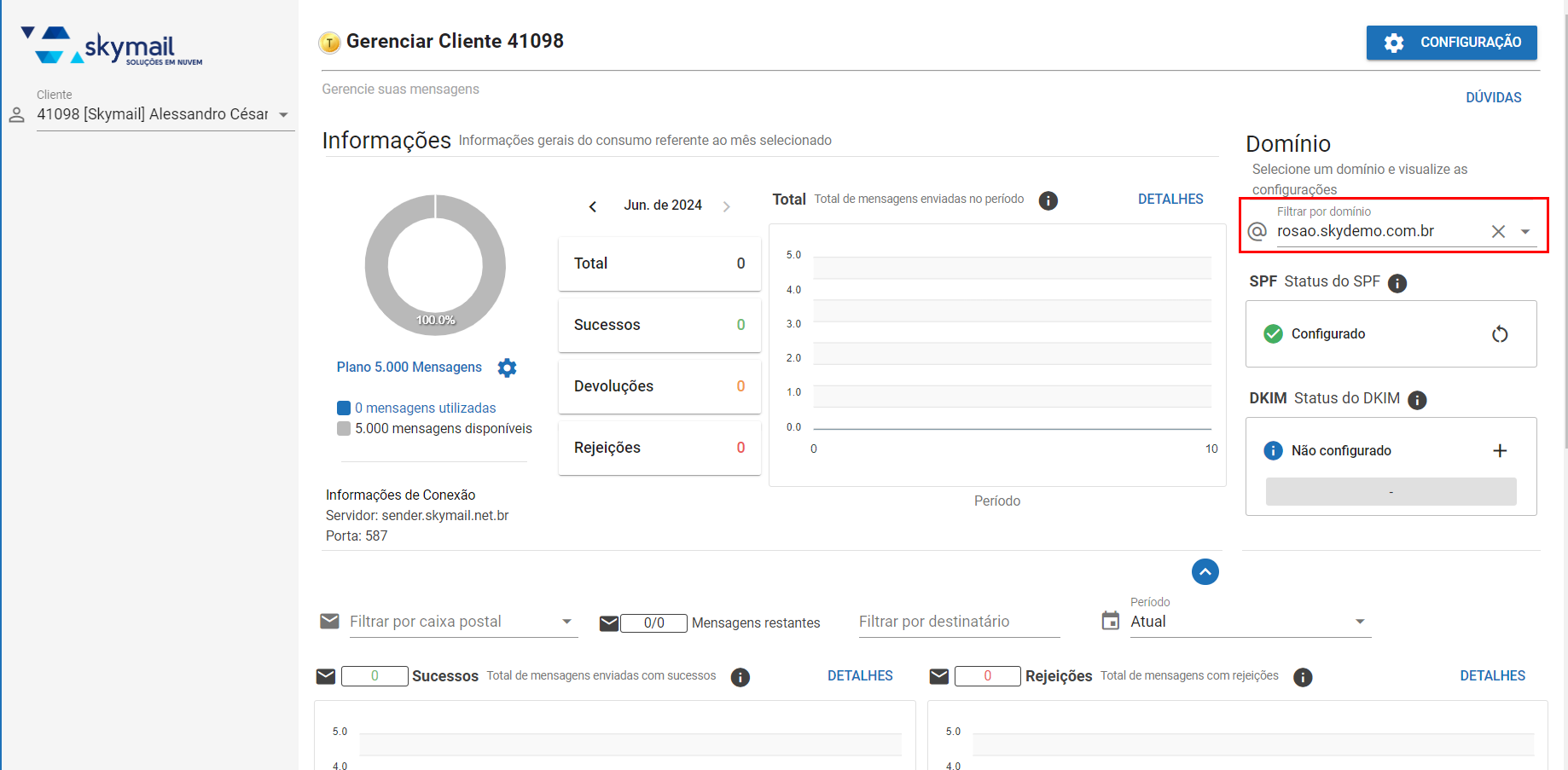
Task: Click the at-sign domain icon
Action: click(1257, 232)
